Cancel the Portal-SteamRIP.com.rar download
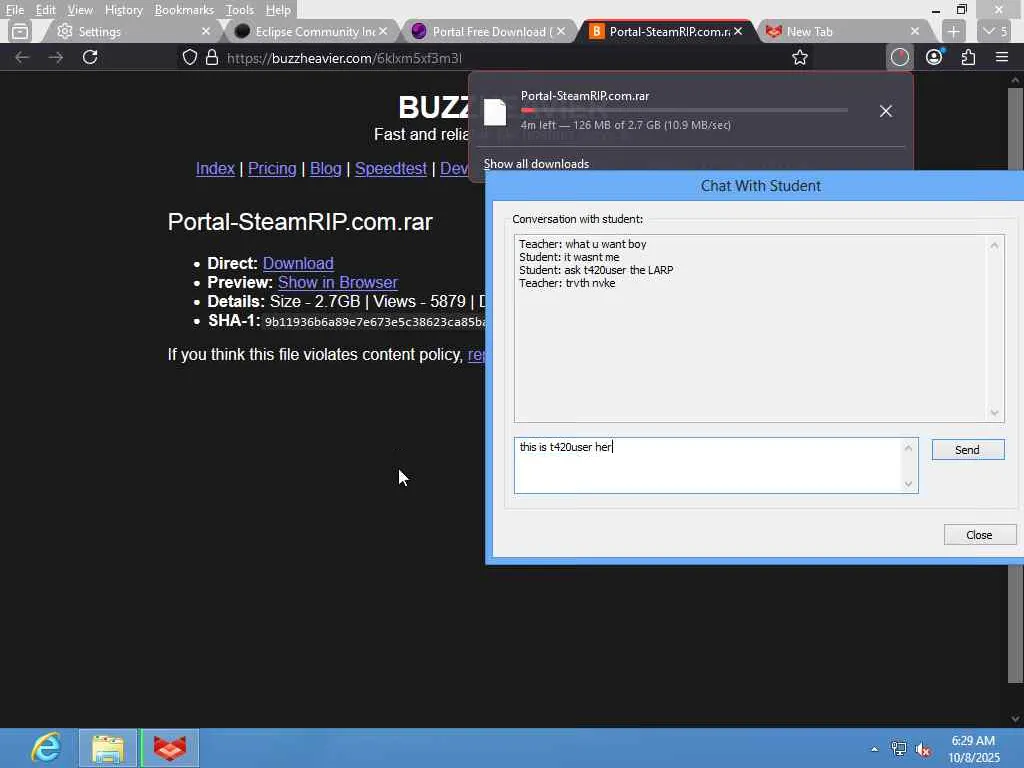This screenshot has width=1024, height=768. pos(886,111)
